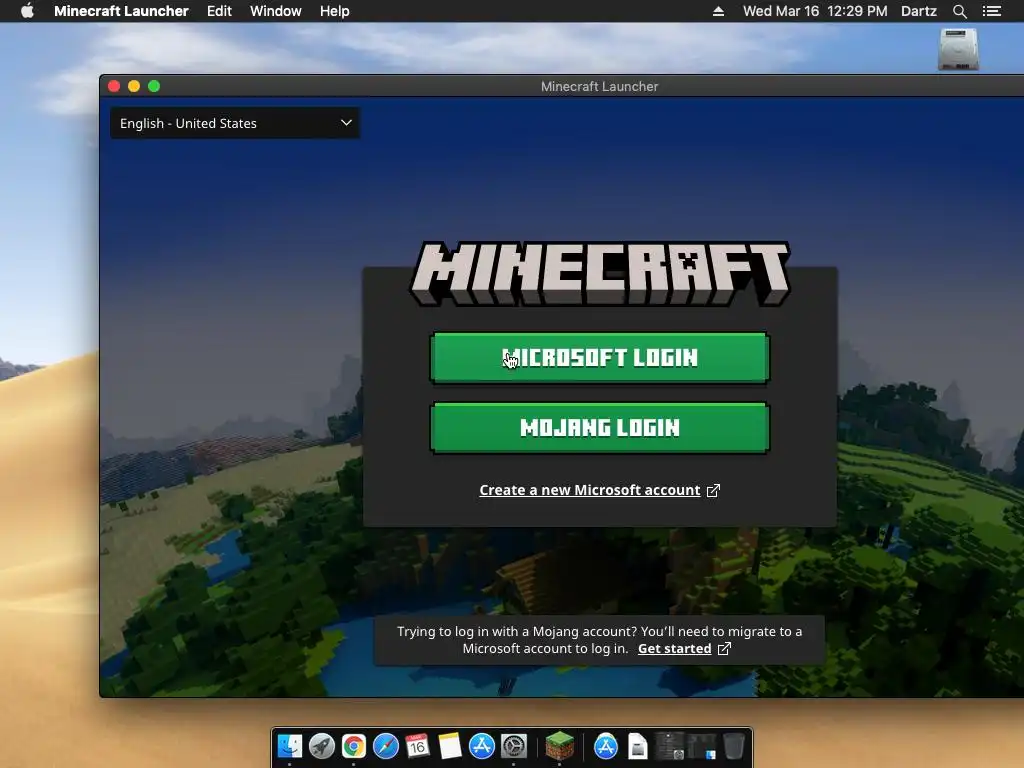Select the hard drive icon on desktop
This screenshot has width=1024, height=768.
point(957,49)
